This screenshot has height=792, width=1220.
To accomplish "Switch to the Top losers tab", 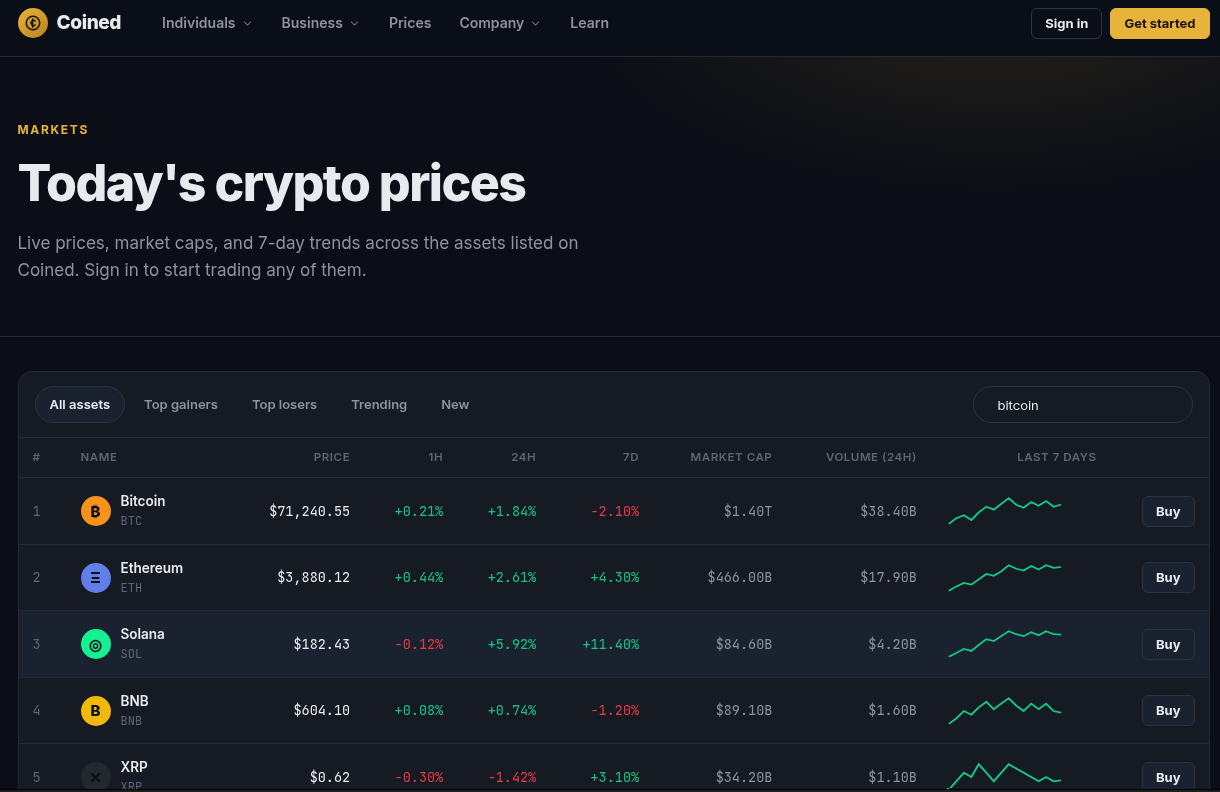I will [x=284, y=405].
